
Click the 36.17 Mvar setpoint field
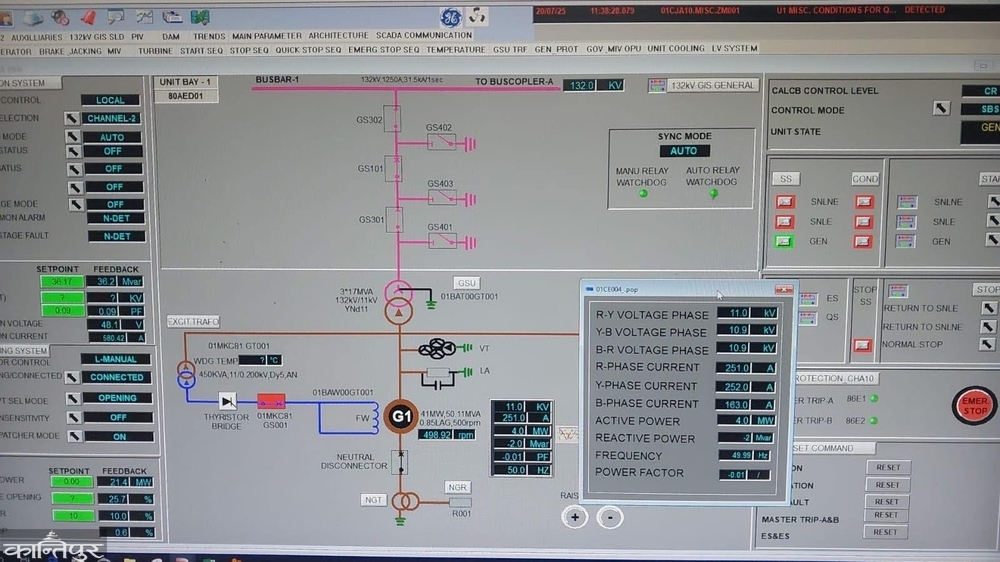coord(61,282)
